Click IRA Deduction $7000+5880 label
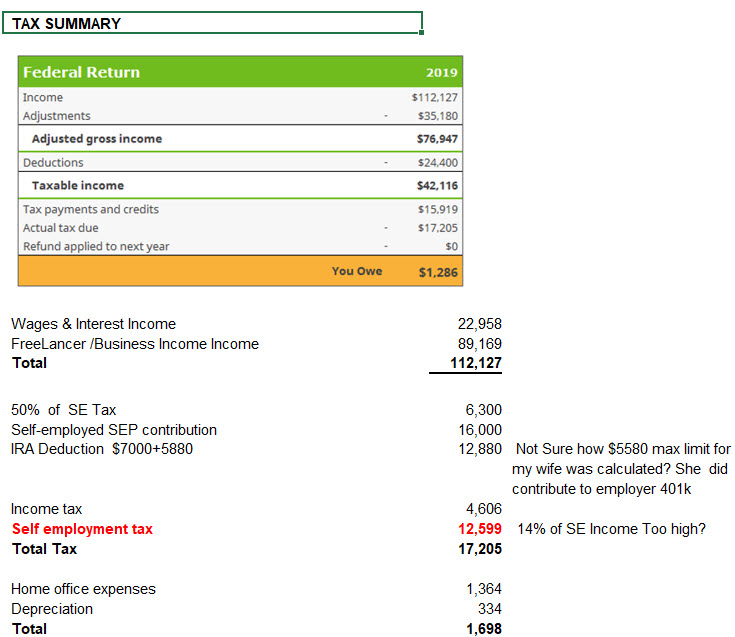This screenshot has height=637, width=735. 102,449
